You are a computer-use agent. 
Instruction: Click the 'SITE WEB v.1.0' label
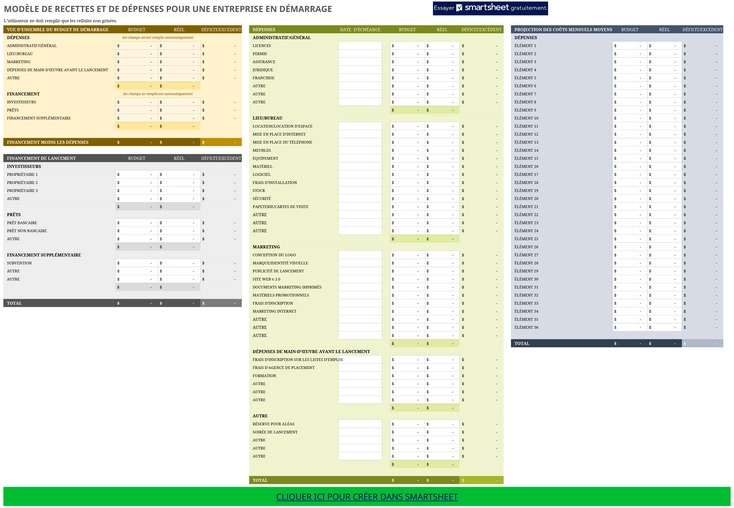[266, 279]
